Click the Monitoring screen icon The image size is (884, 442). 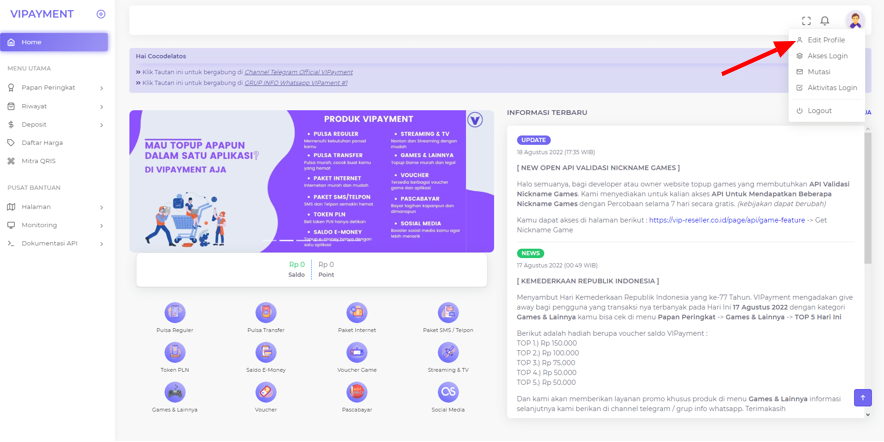click(x=11, y=225)
